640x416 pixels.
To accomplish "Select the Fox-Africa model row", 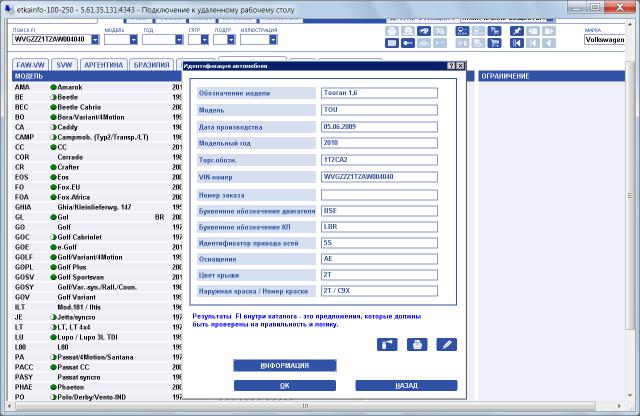I will tap(97, 197).
